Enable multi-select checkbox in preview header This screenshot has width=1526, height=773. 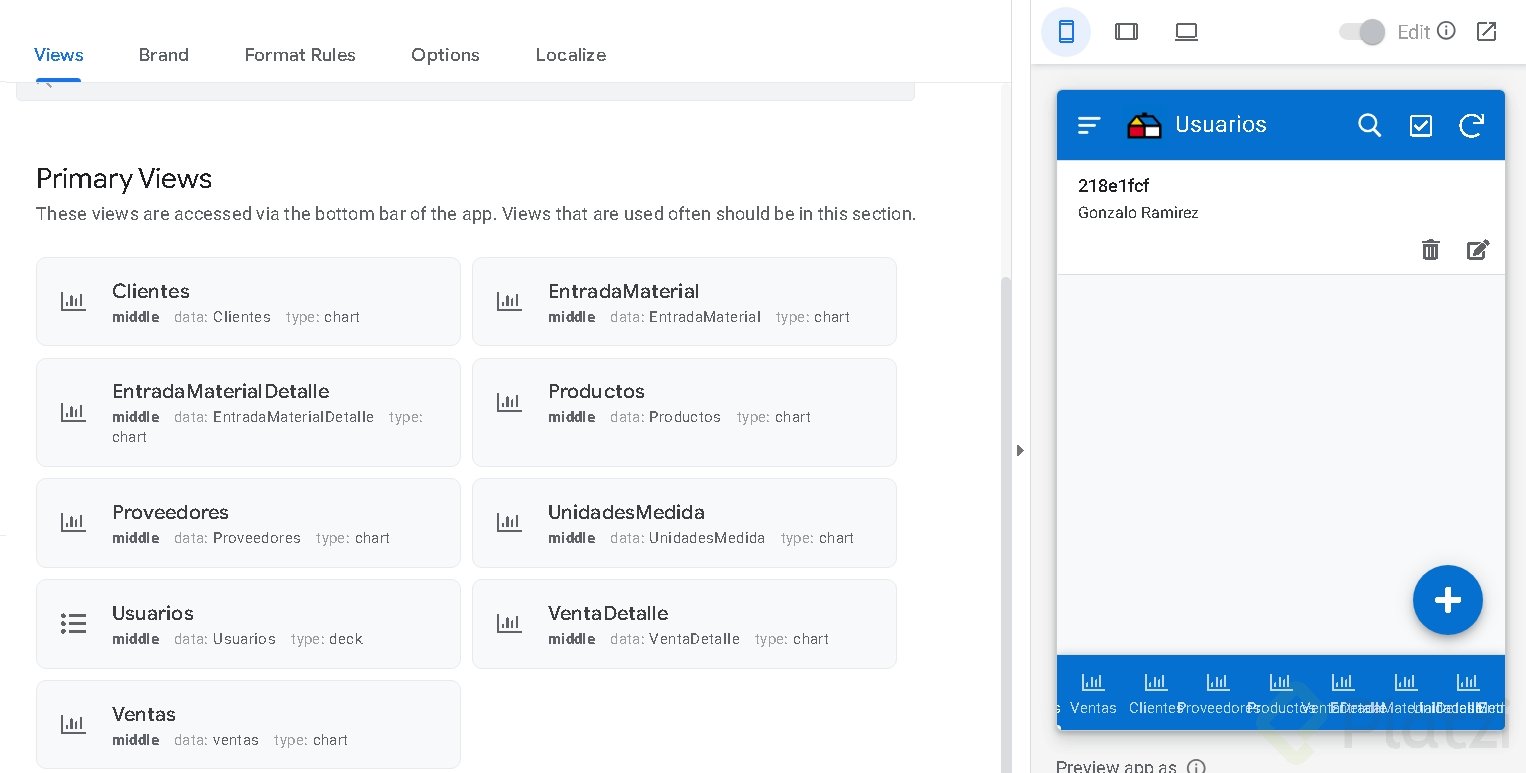(x=1420, y=125)
